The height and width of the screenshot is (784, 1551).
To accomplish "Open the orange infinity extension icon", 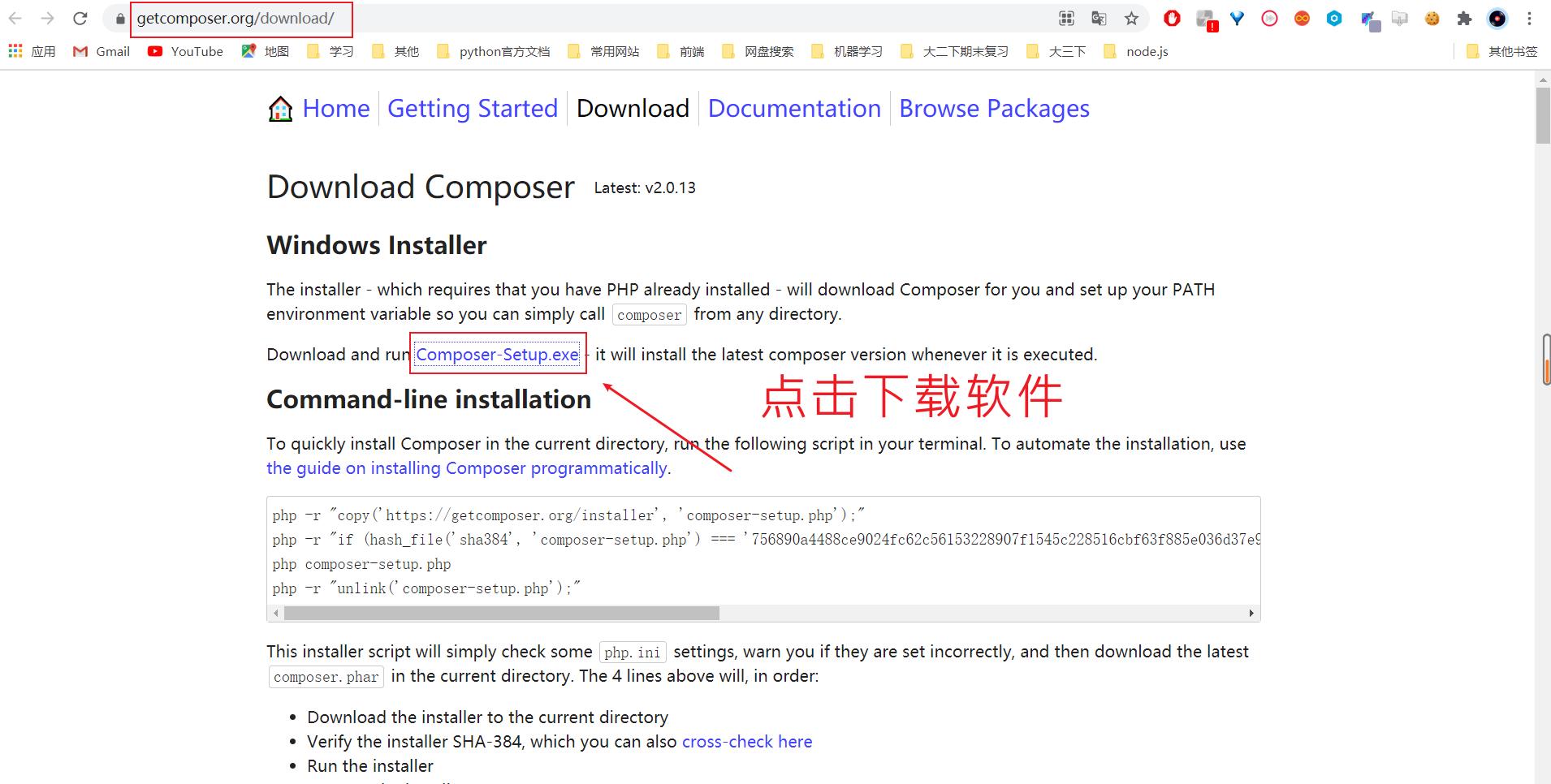I will [x=1302, y=19].
